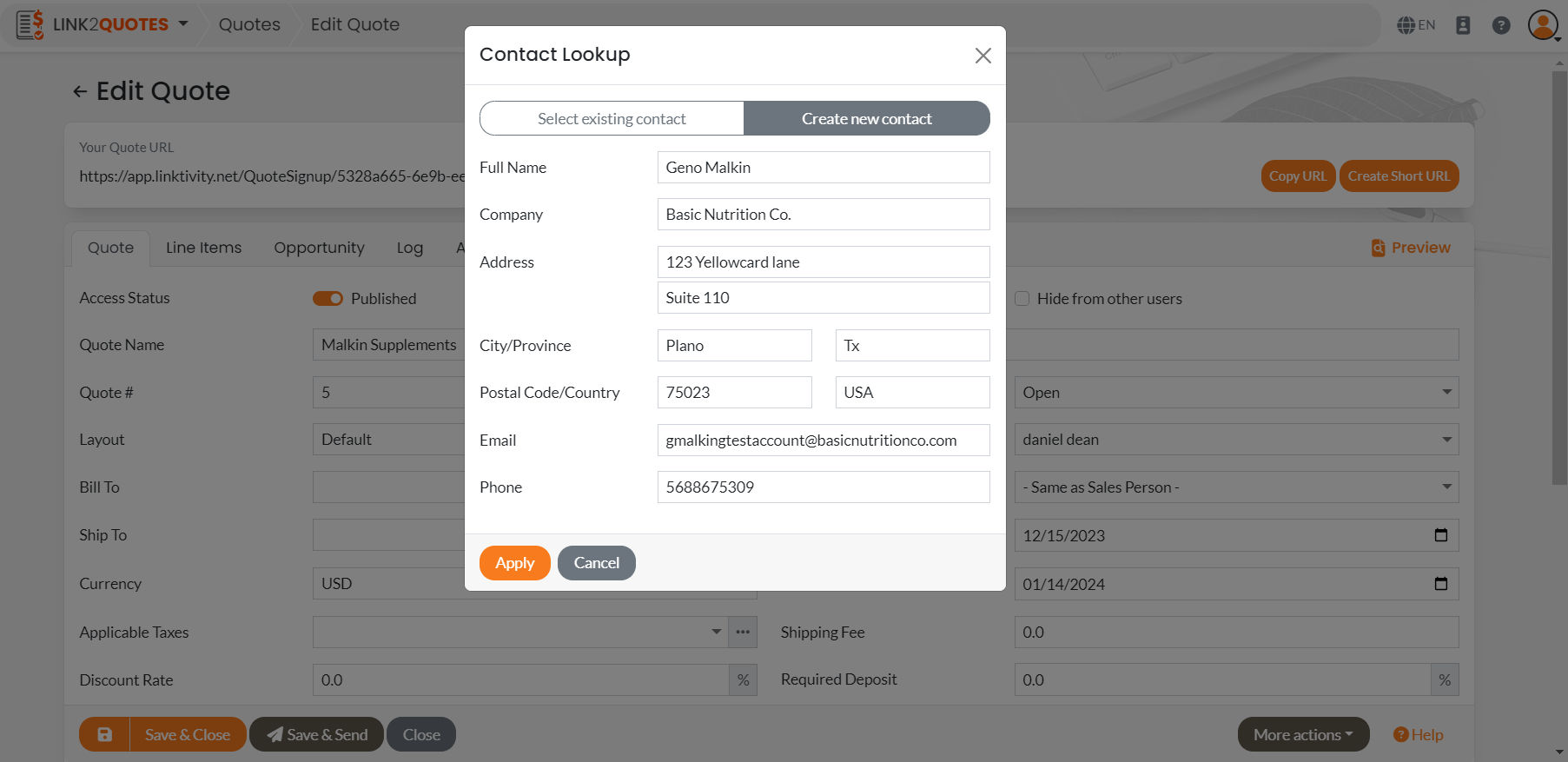The image size is (1568, 762).
Task: Click the Discount Rate field
Action: (520, 680)
